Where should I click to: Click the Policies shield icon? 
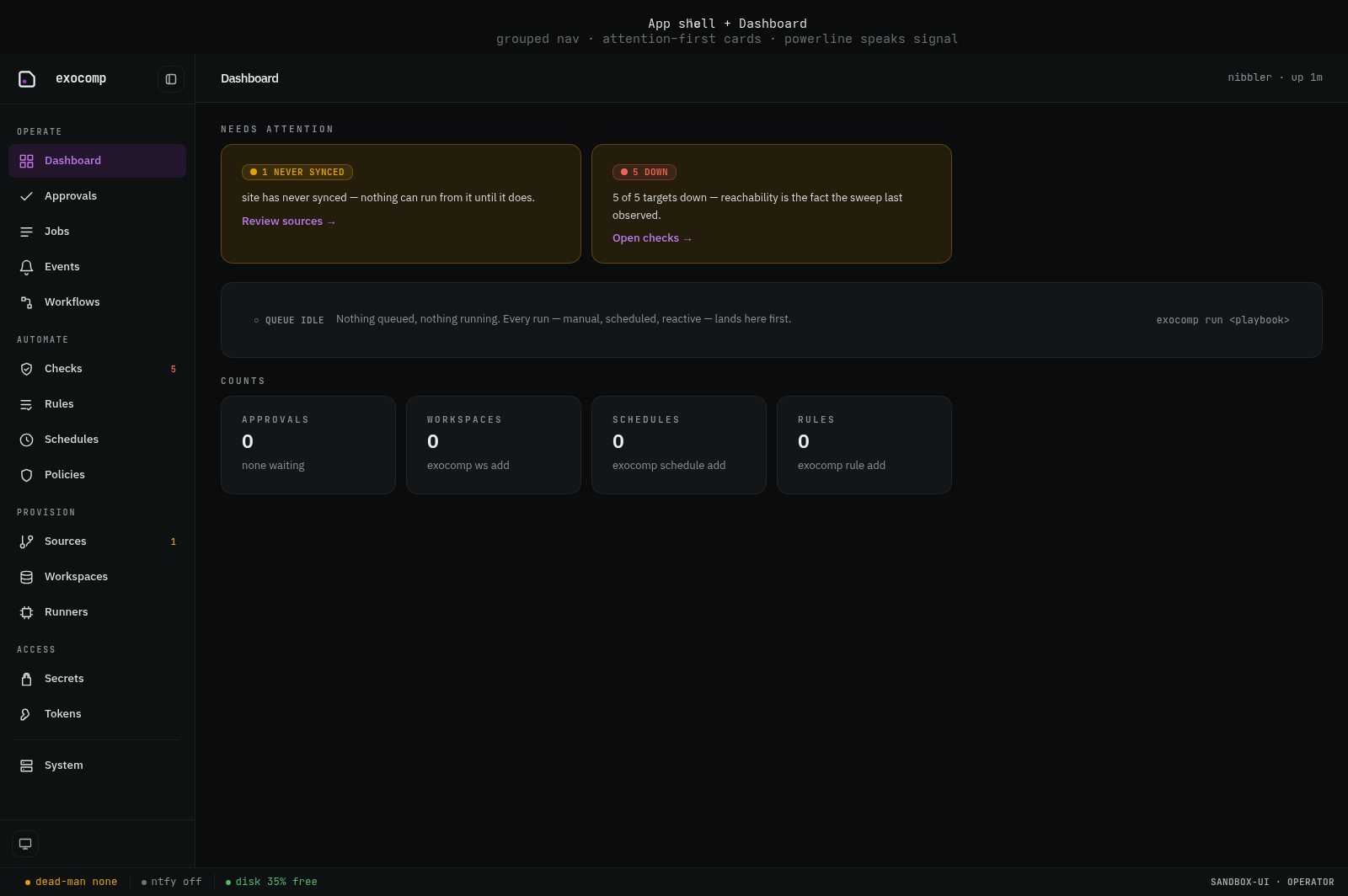[26, 475]
